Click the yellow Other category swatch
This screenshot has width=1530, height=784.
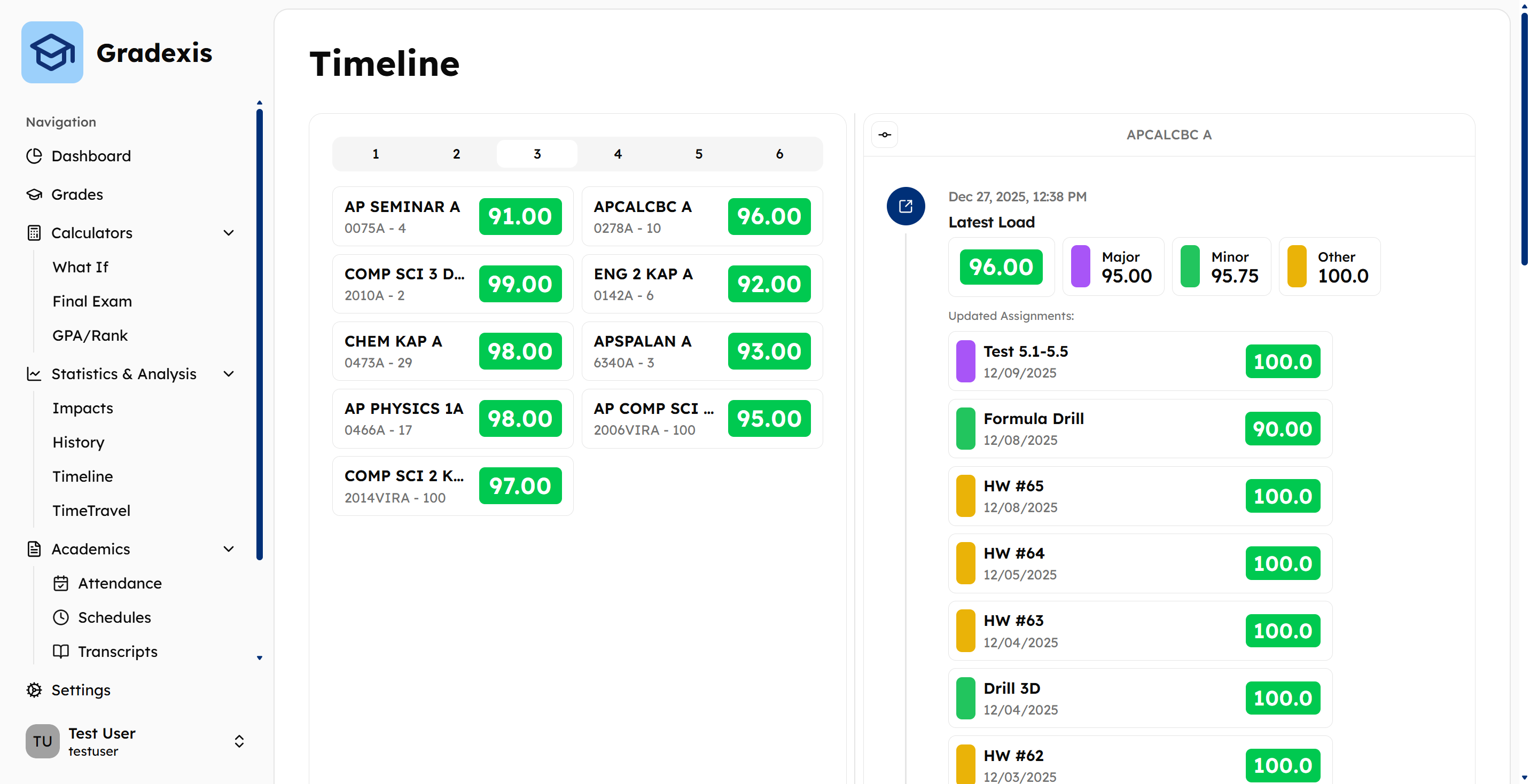[x=1297, y=266]
